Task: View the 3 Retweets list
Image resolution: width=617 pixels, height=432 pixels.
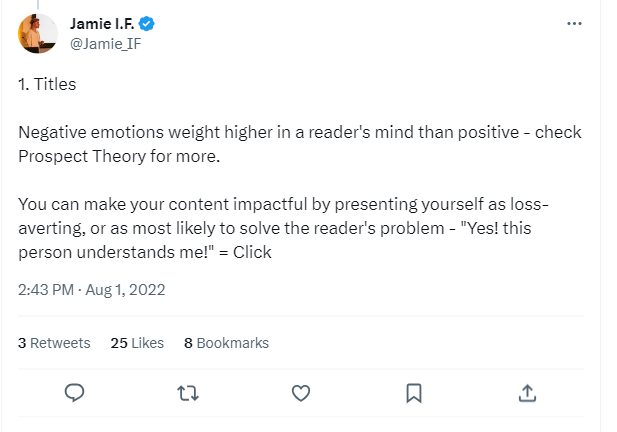Action: (x=54, y=342)
